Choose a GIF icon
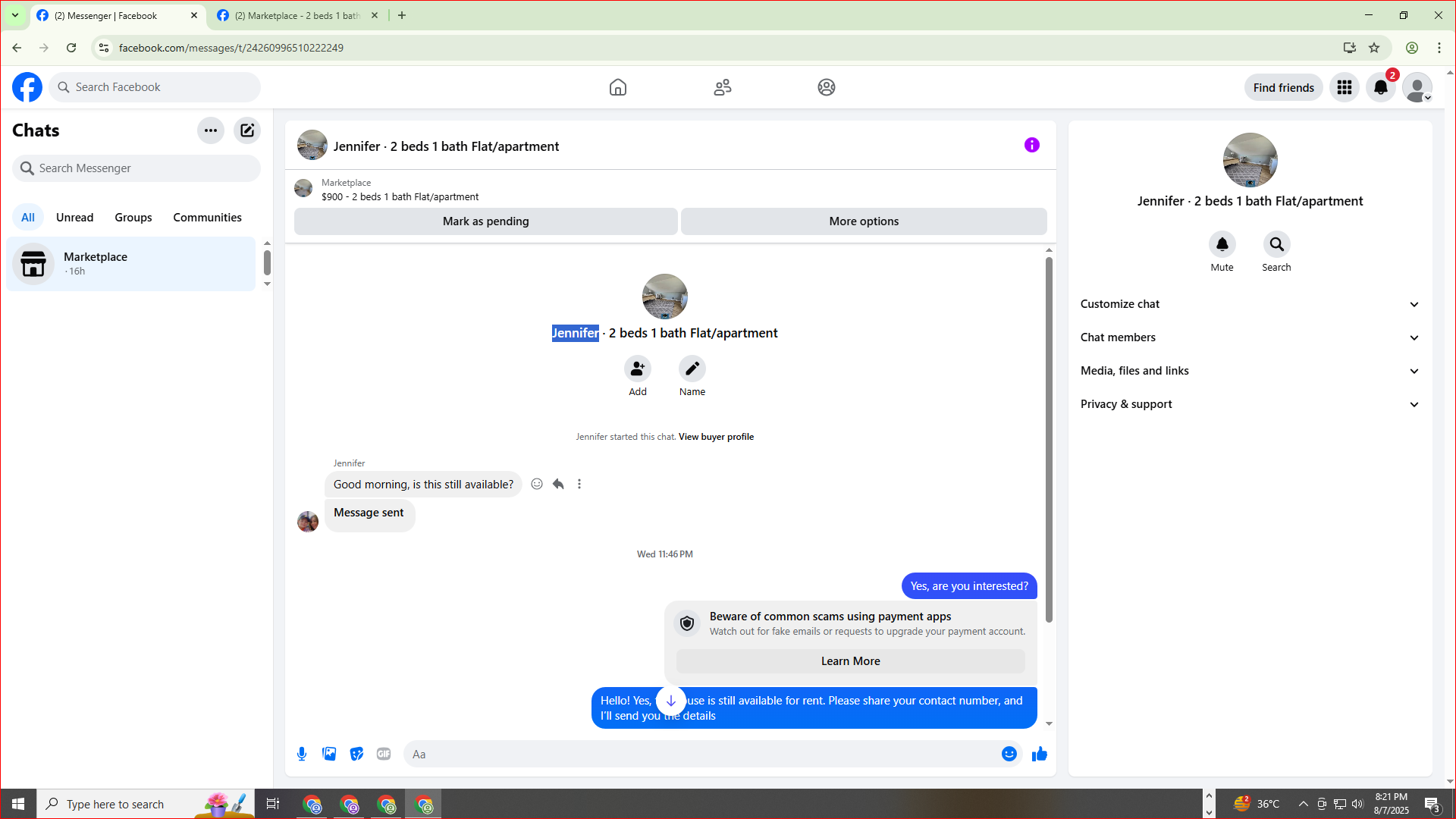The width and height of the screenshot is (1456, 819). pyautogui.click(x=384, y=754)
